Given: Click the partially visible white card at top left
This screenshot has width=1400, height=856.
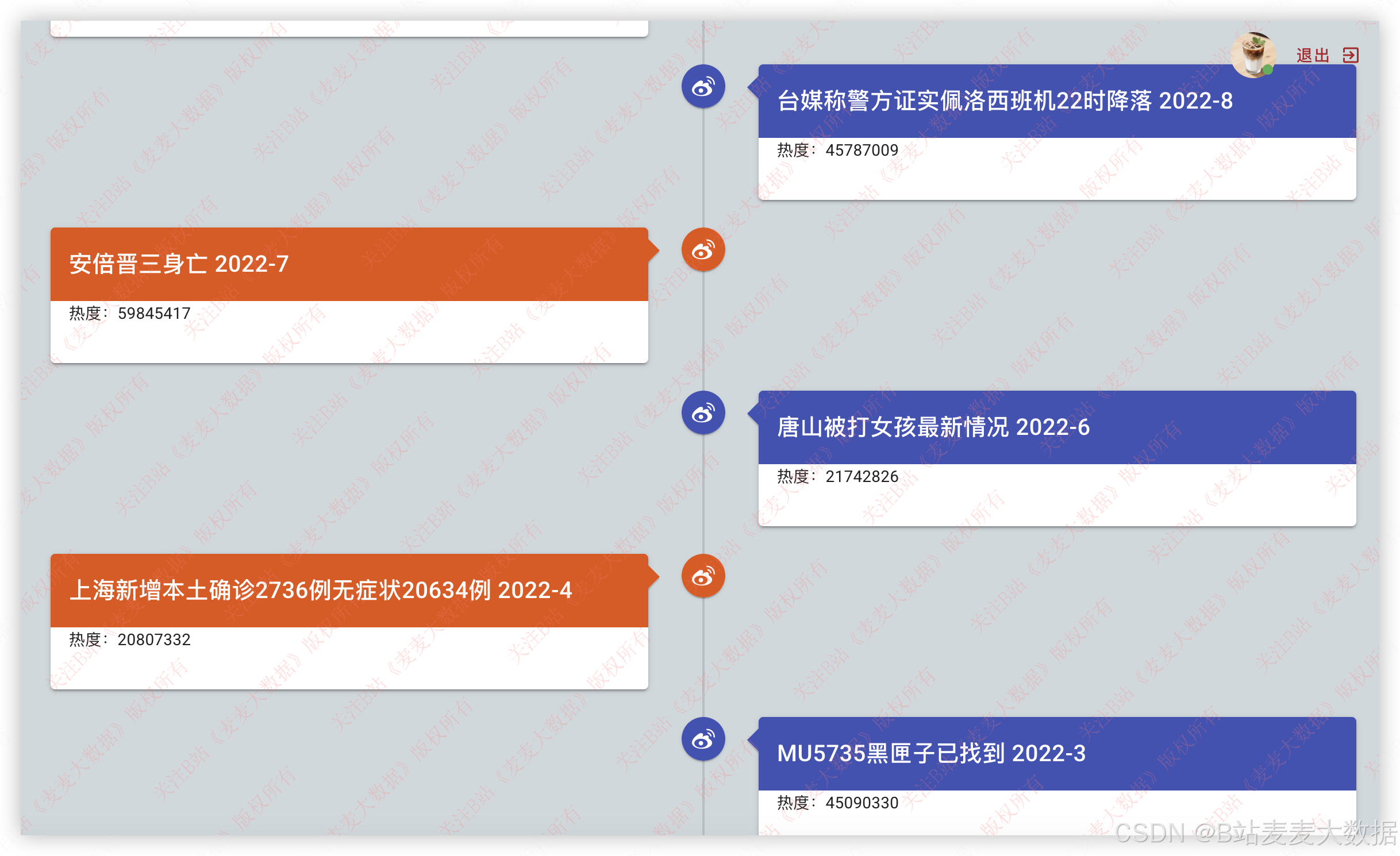Looking at the screenshot, I should pyautogui.click(x=349, y=28).
